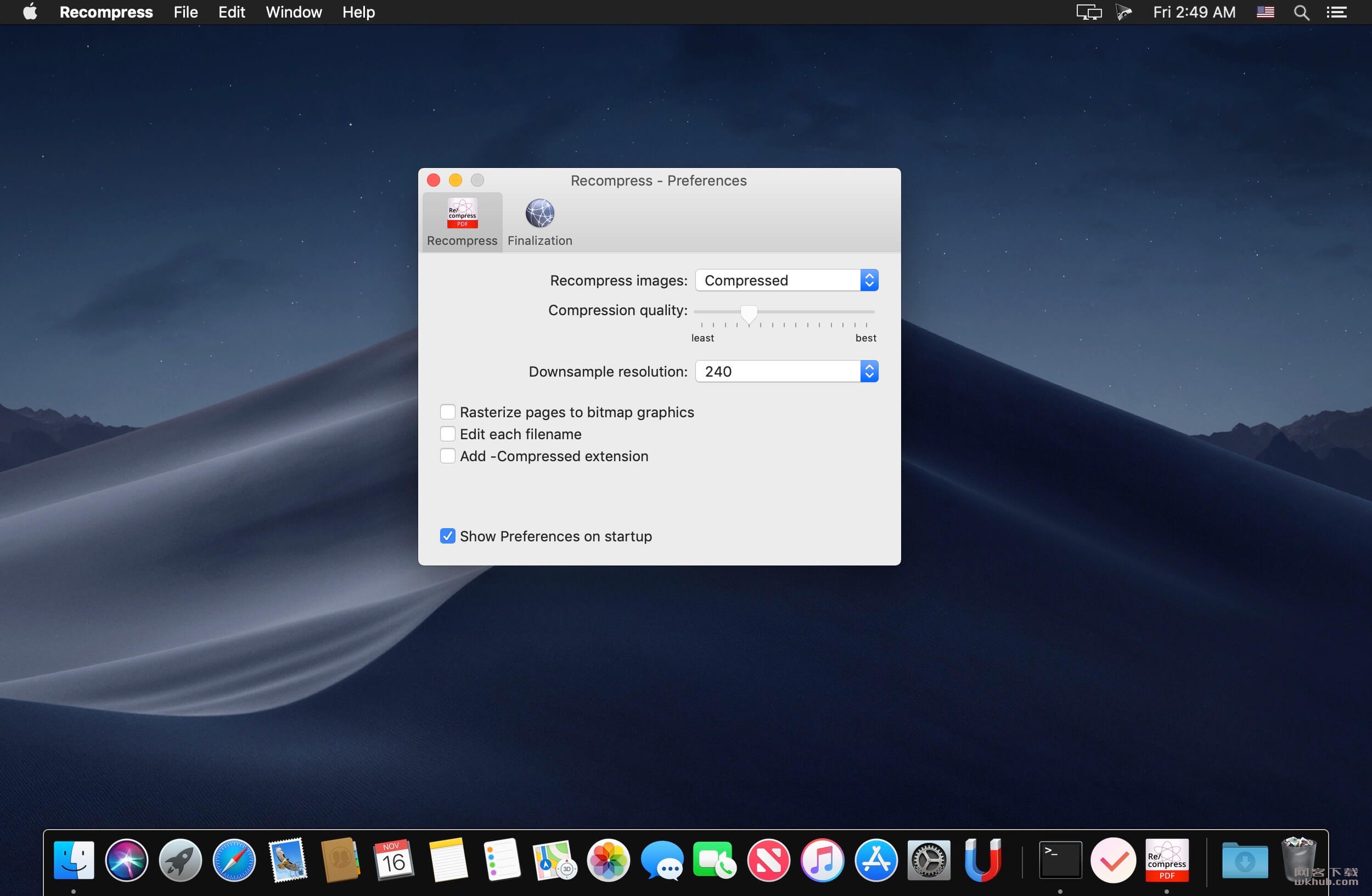
Task: Click the Compression quality slider thumb
Action: 748,314
